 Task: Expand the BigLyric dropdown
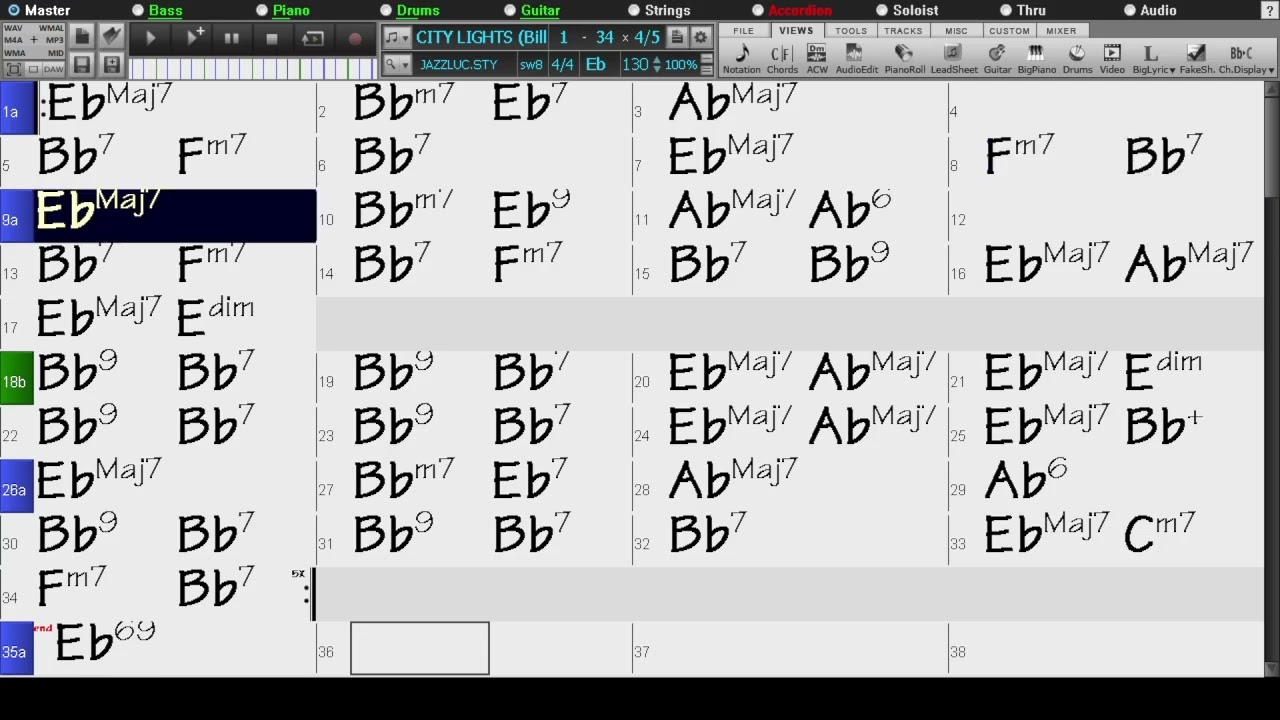click(x=1154, y=59)
